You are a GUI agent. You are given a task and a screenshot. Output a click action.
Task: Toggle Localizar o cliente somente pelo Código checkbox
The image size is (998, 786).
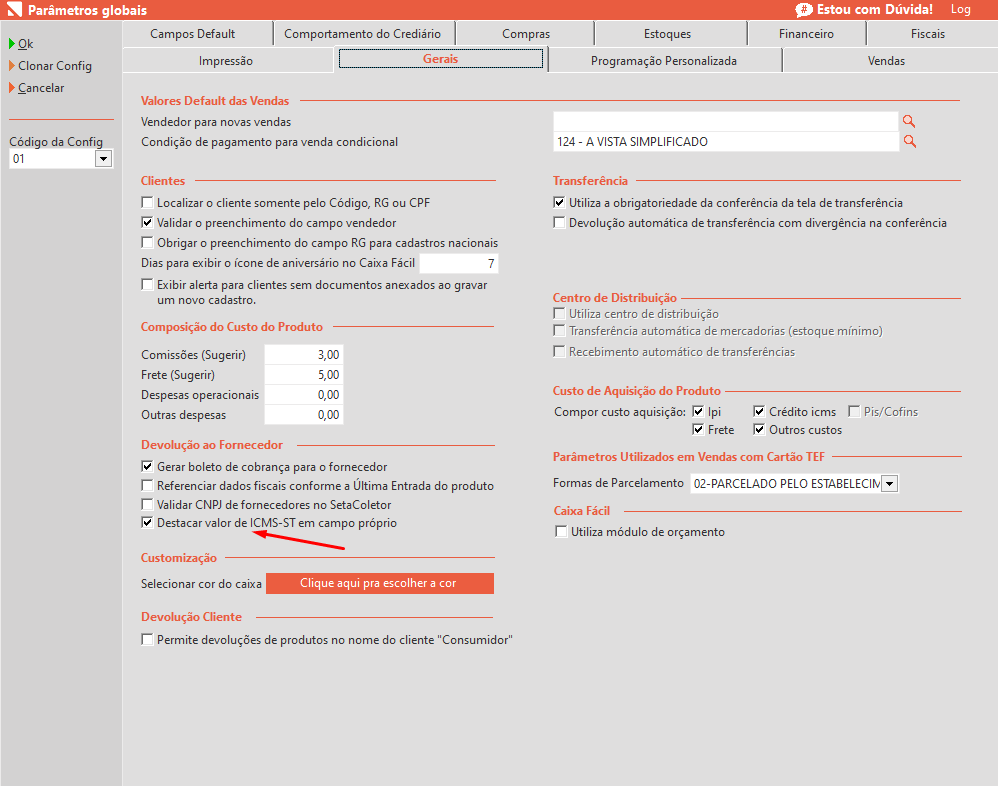(147, 202)
